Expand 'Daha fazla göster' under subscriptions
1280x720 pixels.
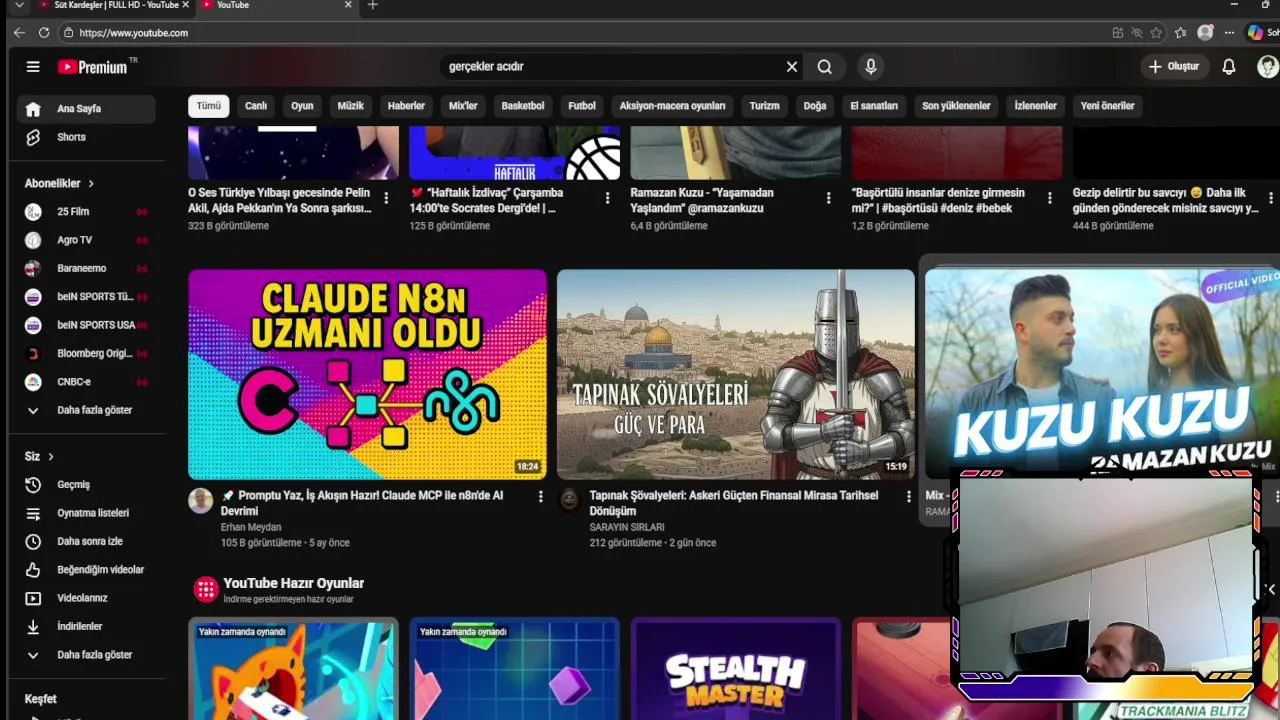point(86,410)
